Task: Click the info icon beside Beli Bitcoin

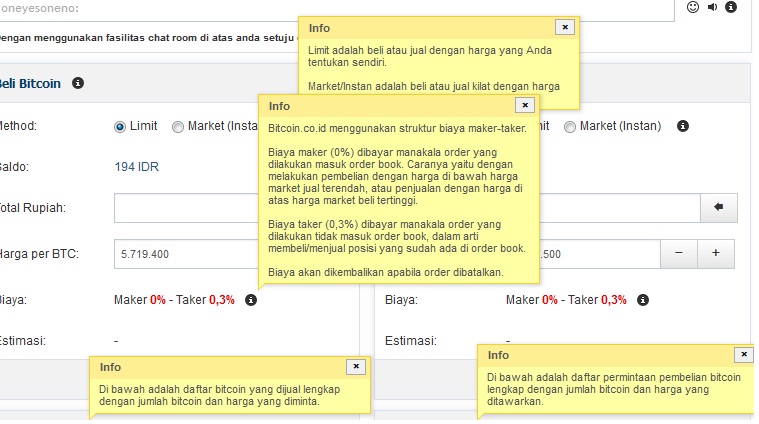Action: pos(78,83)
